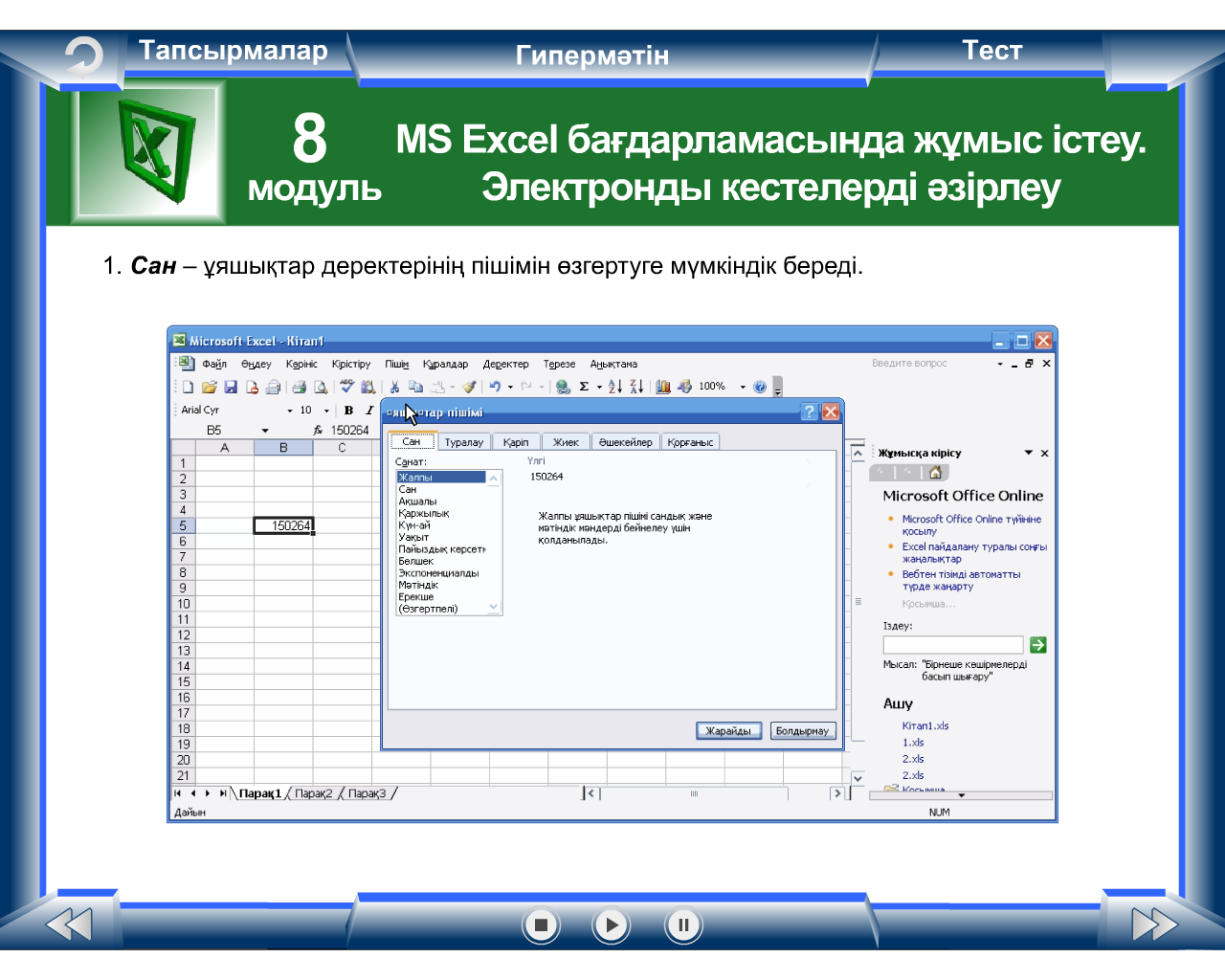The width and height of the screenshot is (1225, 980).
Task: Run the ABC spelling check icon
Action: (x=346, y=387)
